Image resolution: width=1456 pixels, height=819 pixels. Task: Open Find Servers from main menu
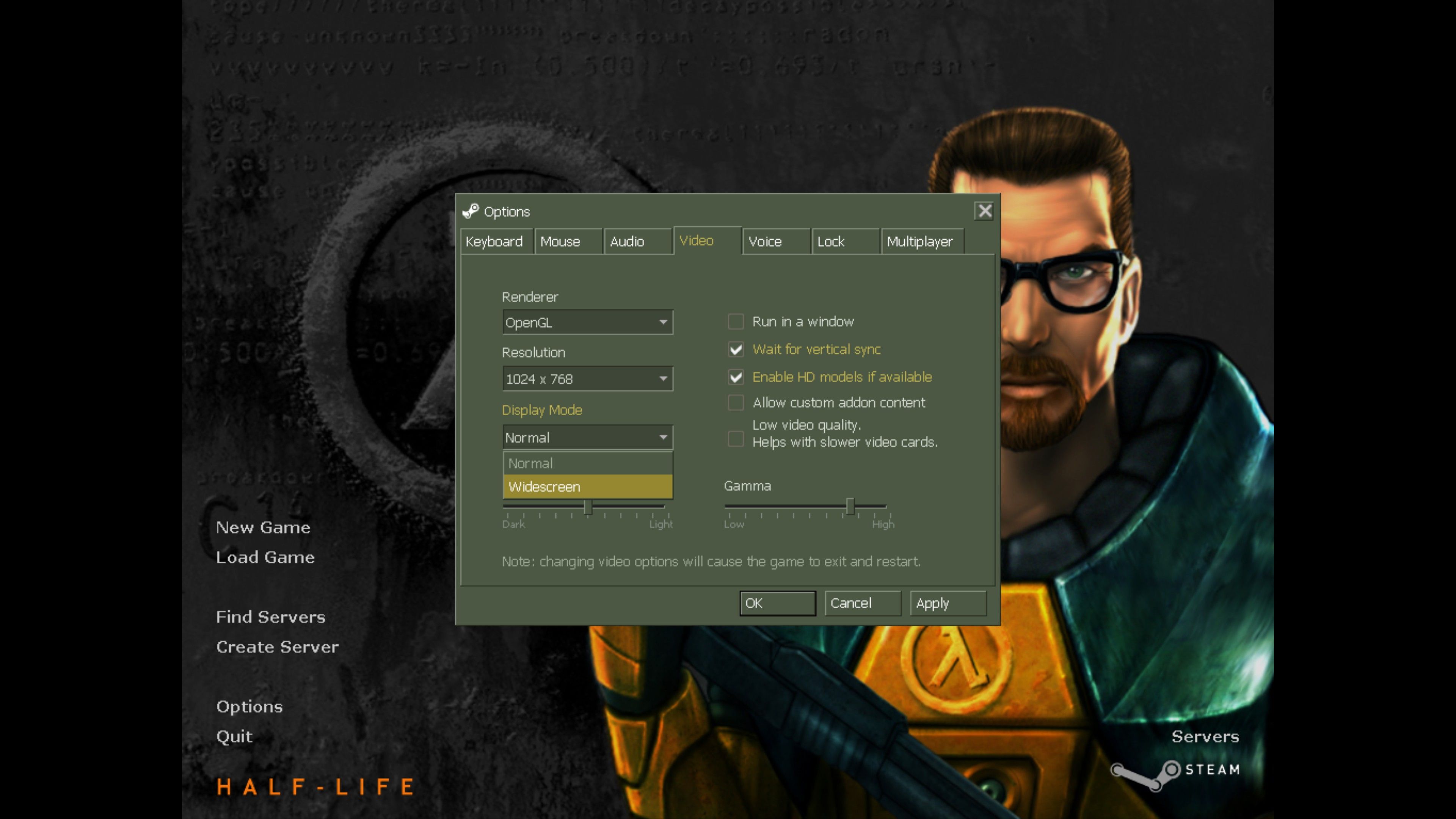tap(271, 617)
